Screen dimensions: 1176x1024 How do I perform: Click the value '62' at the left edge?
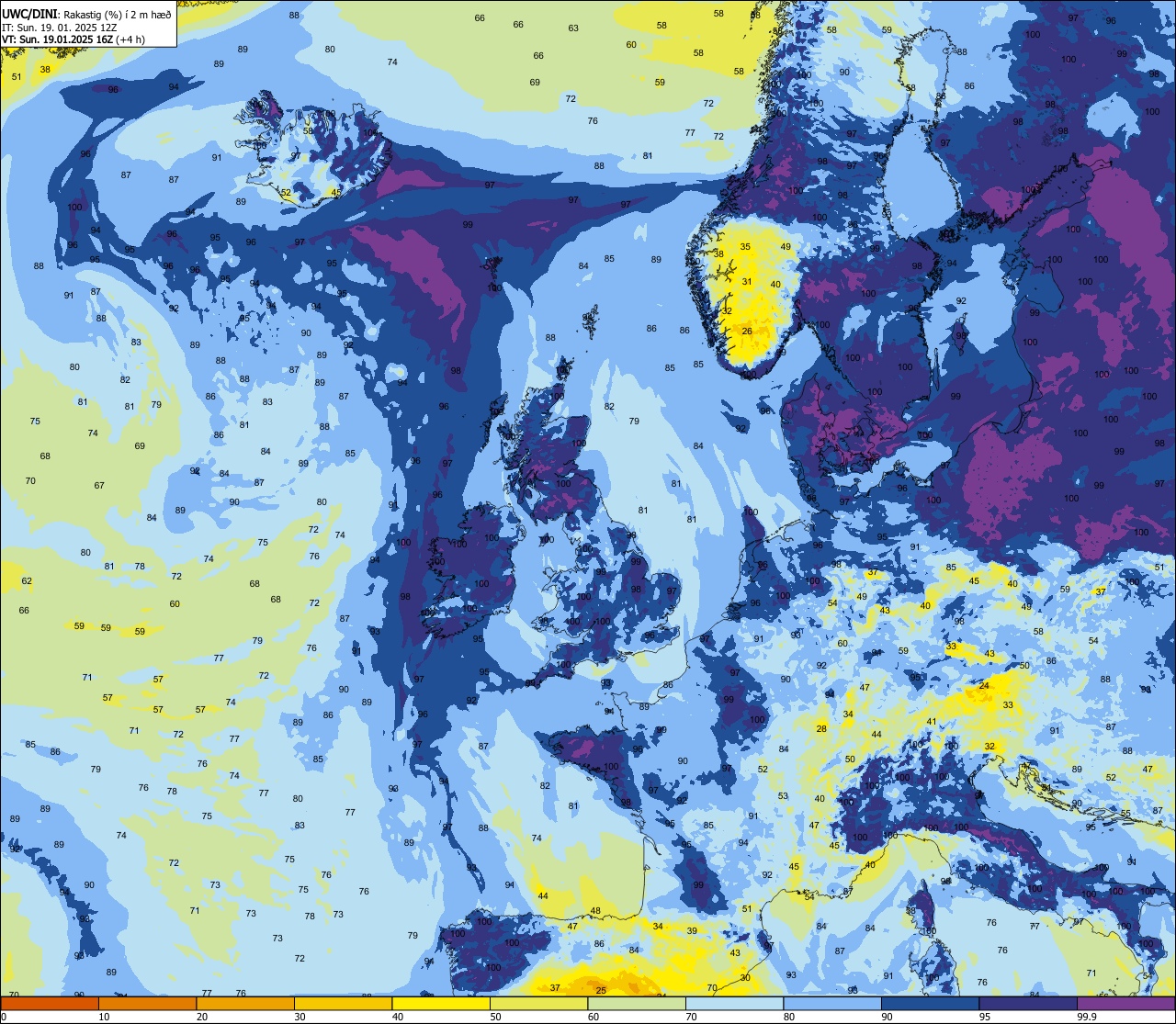coord(27,580)
